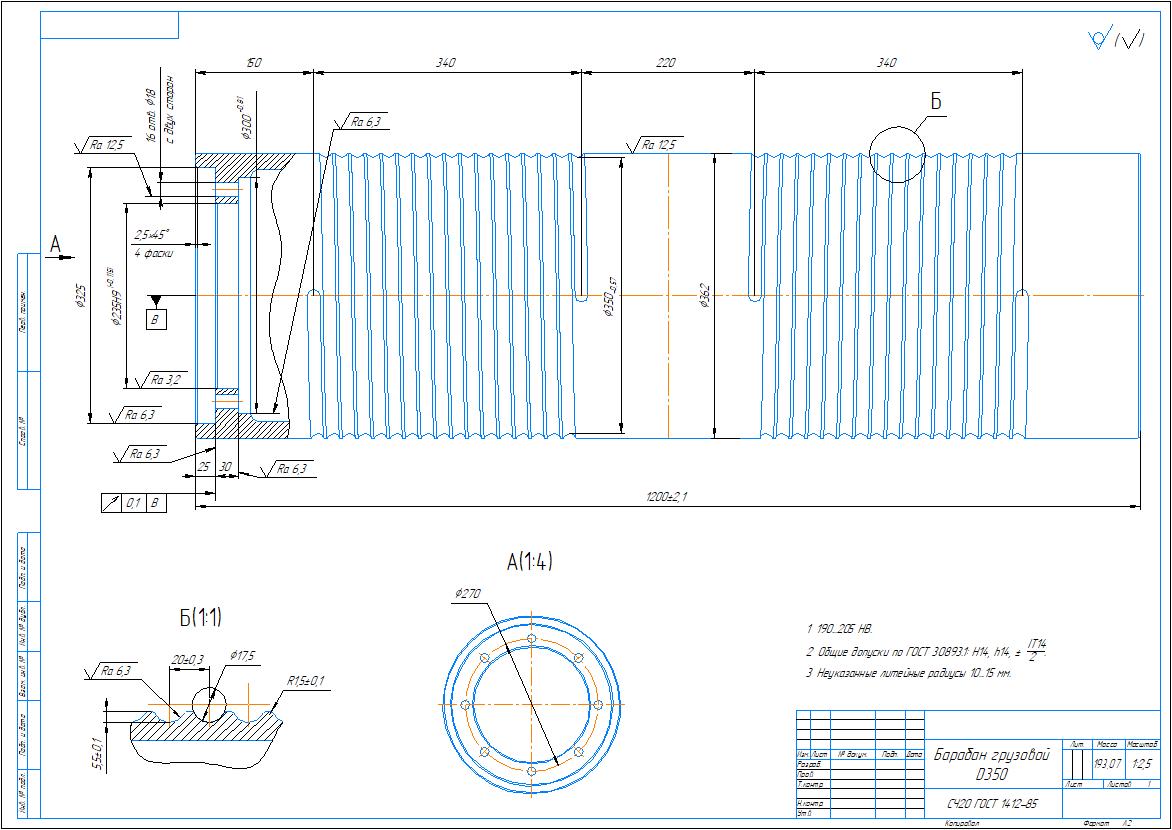Select the datum B triangle marker
Viewport: 1172px width, 830px height.
tap(156, 300)
